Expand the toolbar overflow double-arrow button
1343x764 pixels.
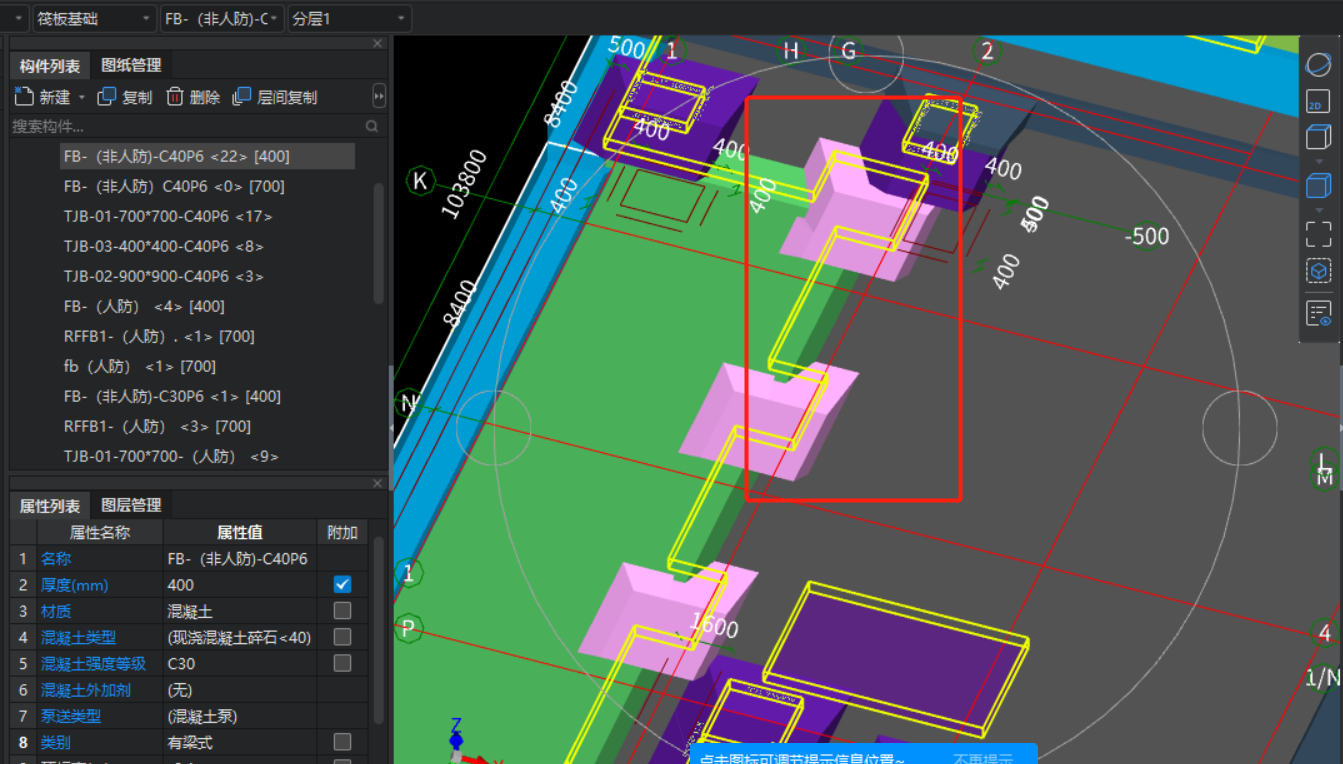[379, 96]
